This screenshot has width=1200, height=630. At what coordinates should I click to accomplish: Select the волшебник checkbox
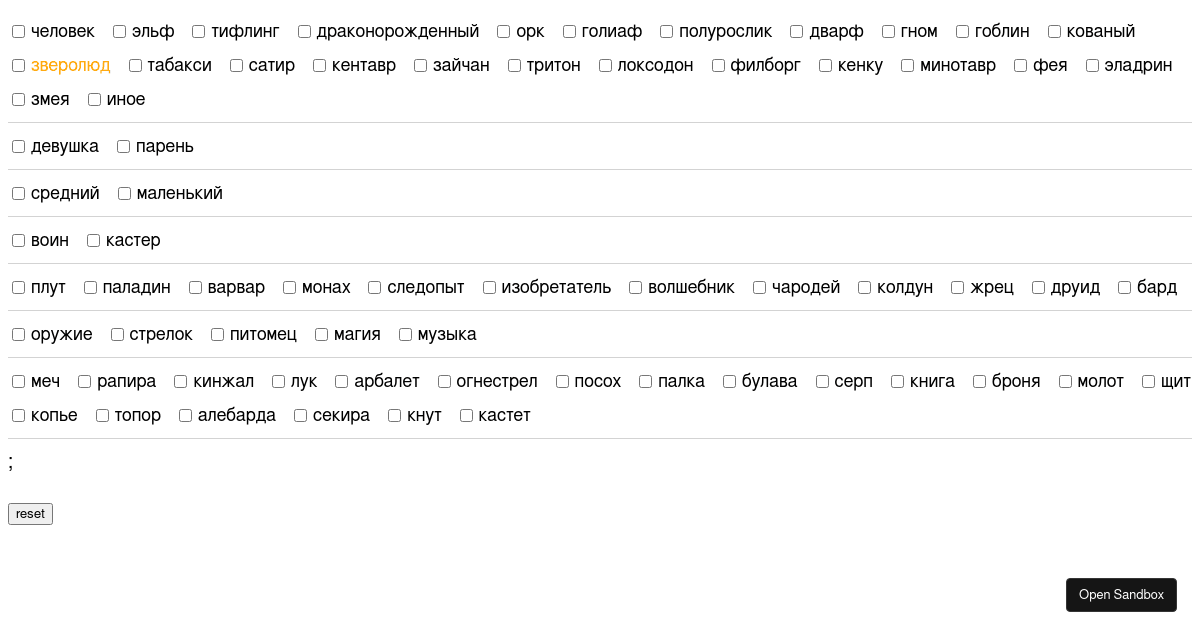point(636,288)
